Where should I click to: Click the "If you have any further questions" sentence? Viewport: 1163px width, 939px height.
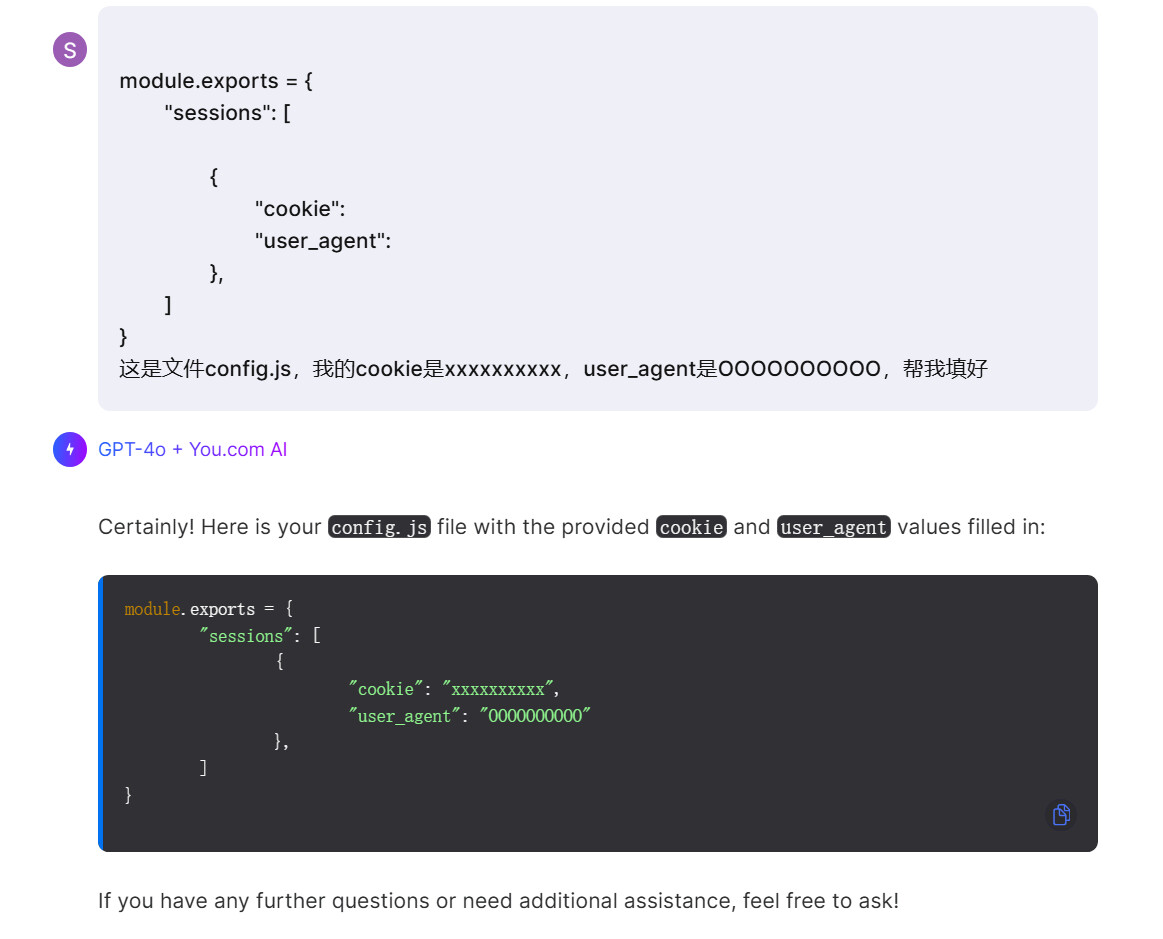coord(498,901)
